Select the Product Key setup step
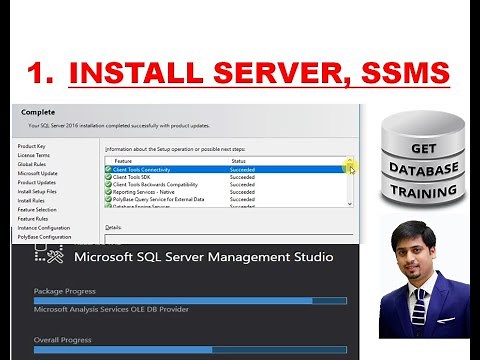 point(31,146)
